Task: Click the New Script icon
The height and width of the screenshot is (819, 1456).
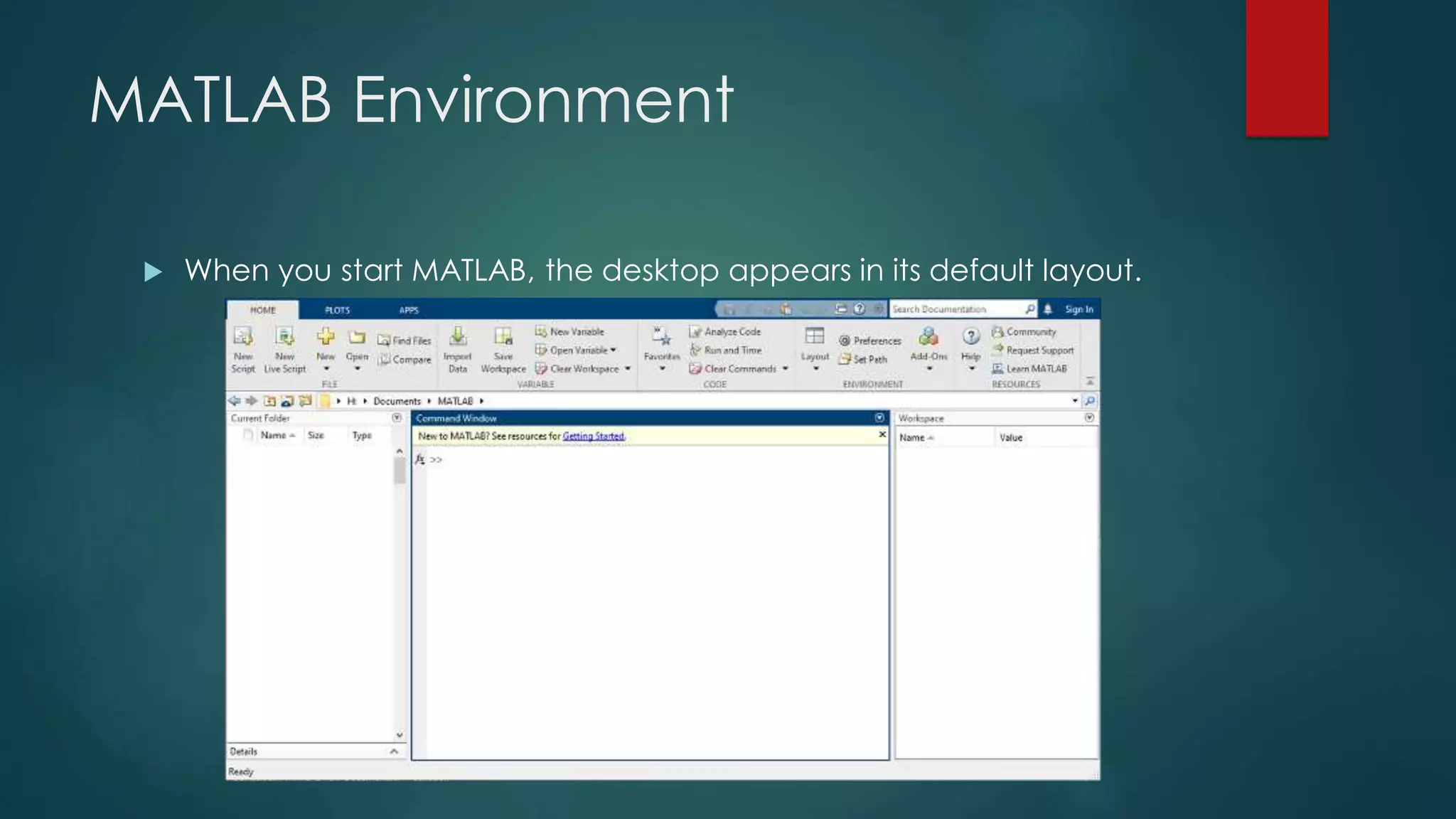Action: pos(243,337)
